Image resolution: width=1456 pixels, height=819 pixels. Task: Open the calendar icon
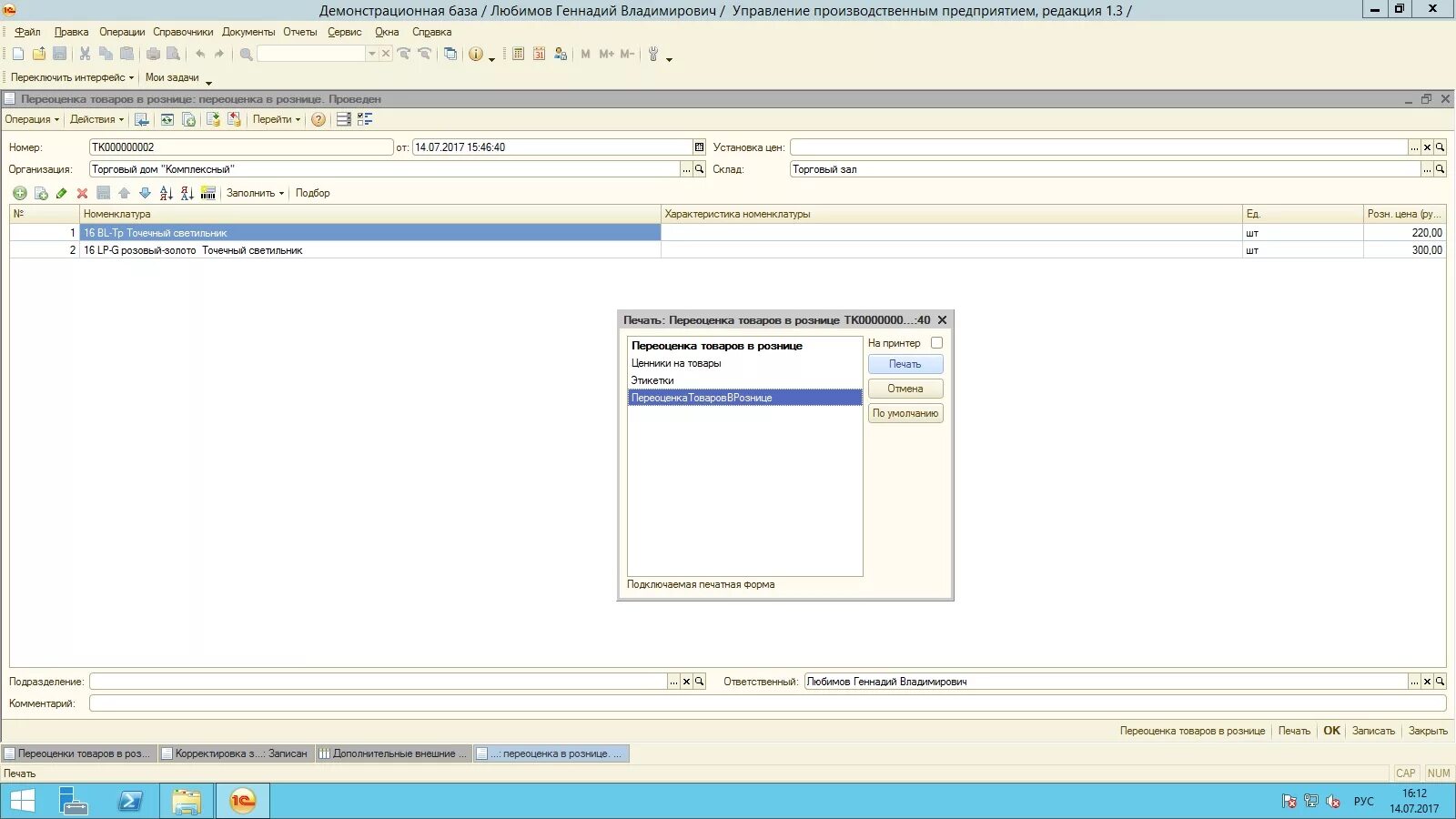click(539, 55)
